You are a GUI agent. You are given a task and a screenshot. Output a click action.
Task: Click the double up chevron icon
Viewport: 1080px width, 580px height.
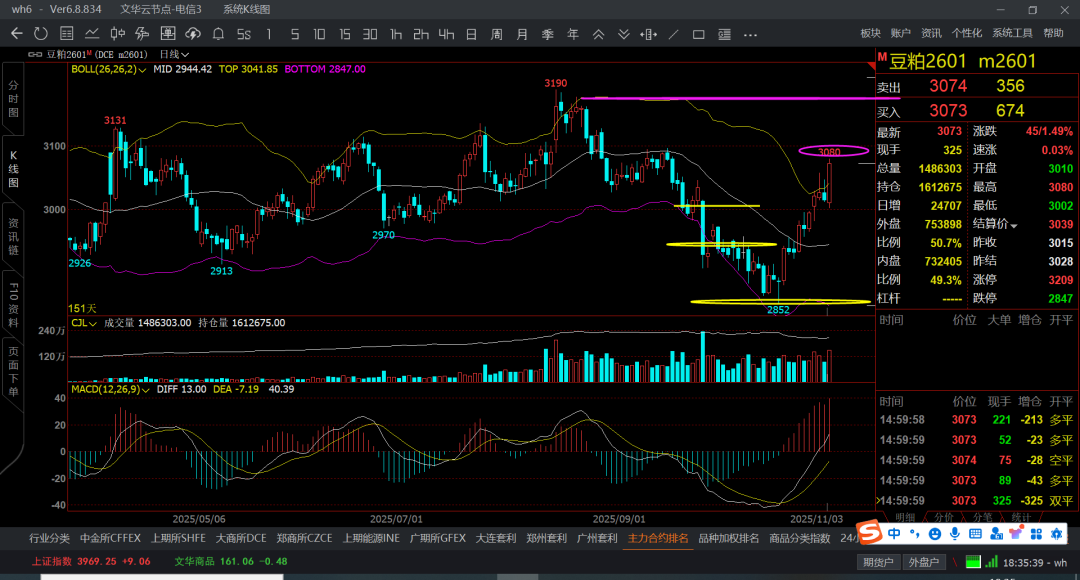pos(599,33)
